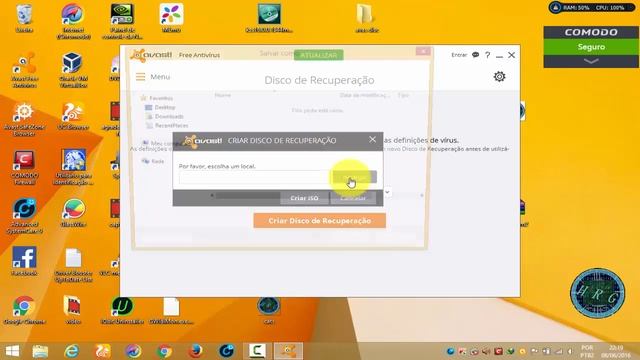Open Oracle VM VirtualBox desktop shortcut
This screenshot has width=640, height=360.
(x=73, y=70)
